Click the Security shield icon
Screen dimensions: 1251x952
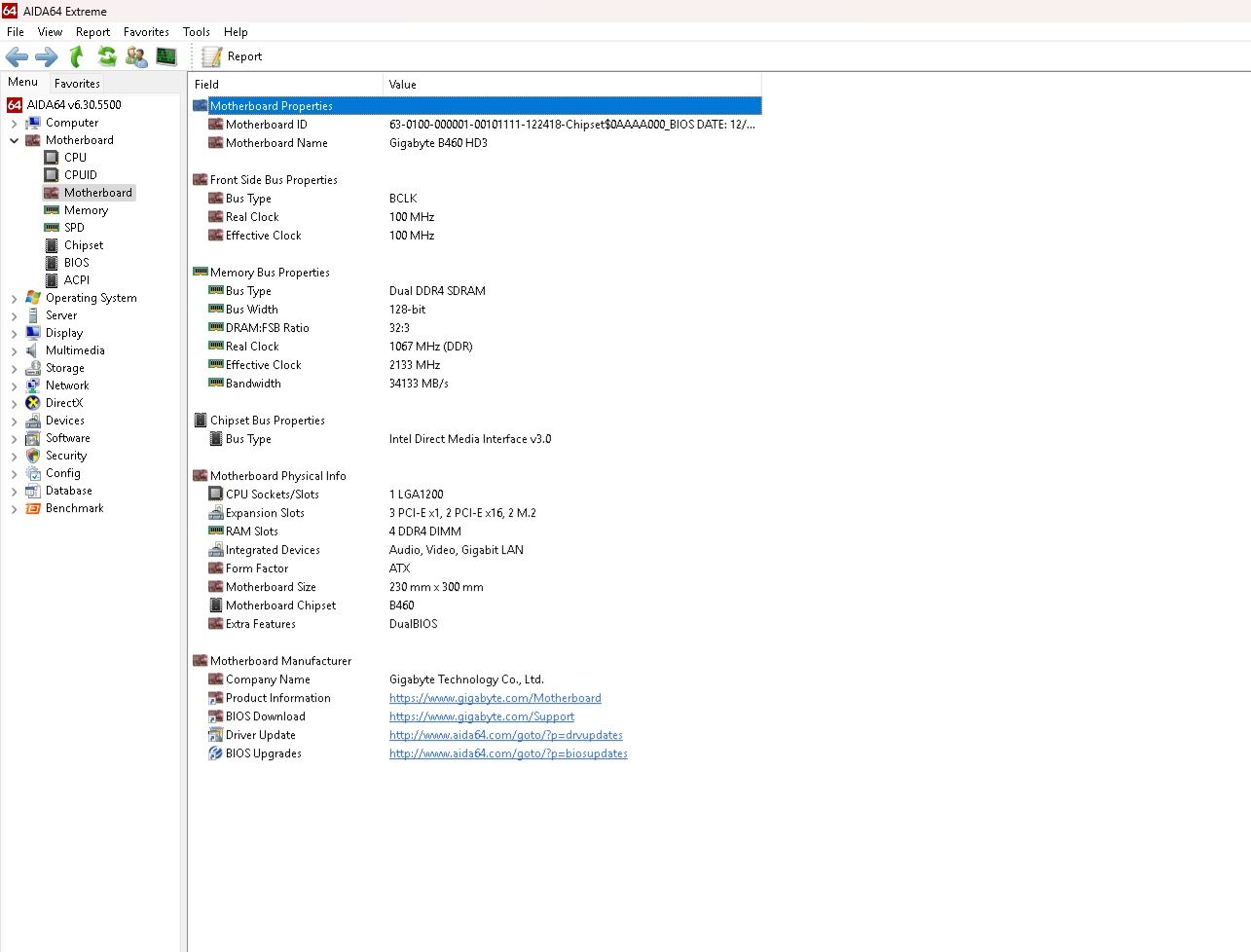click(33, 456)
